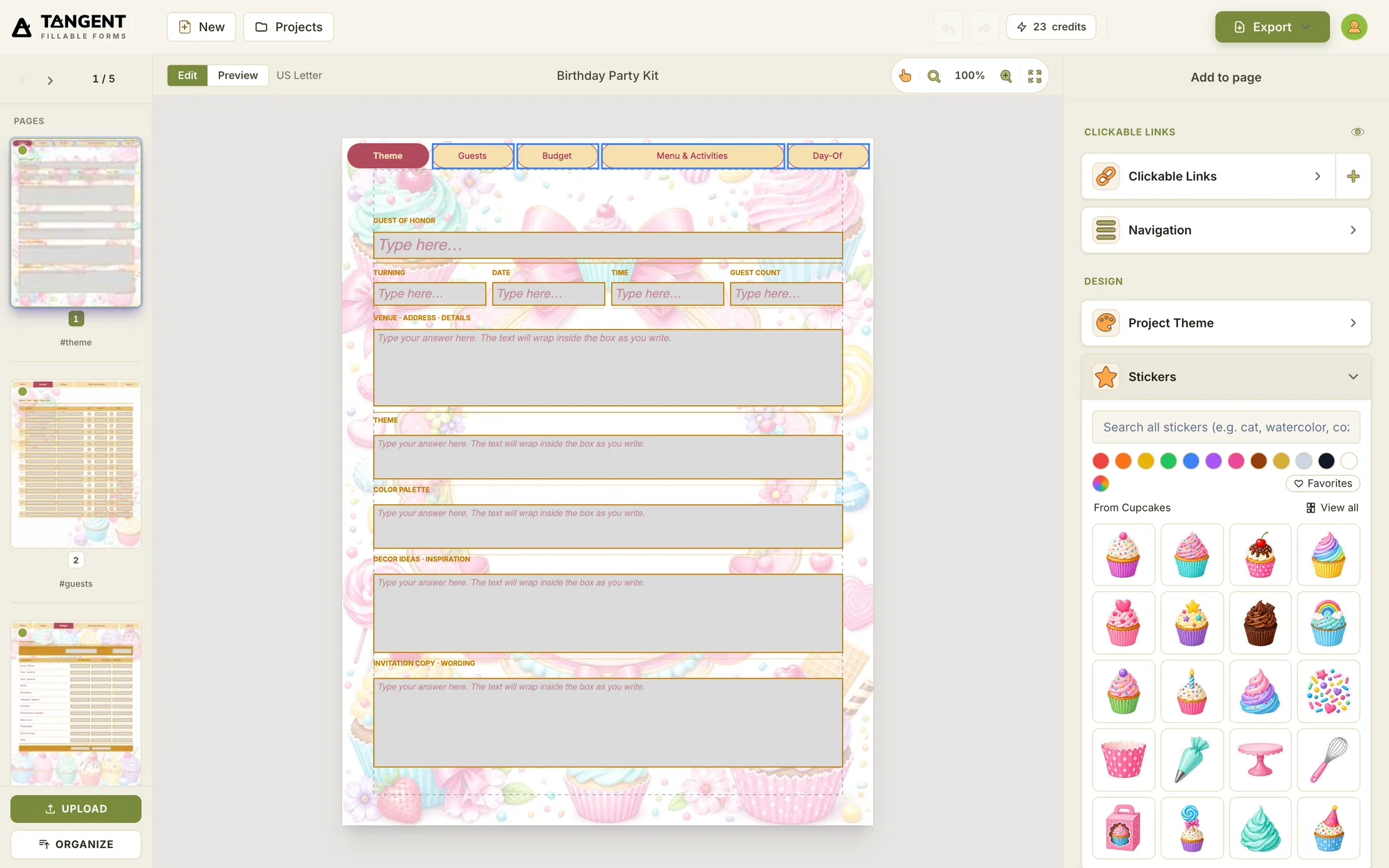Click the US Letter page size label

point(299,76)
